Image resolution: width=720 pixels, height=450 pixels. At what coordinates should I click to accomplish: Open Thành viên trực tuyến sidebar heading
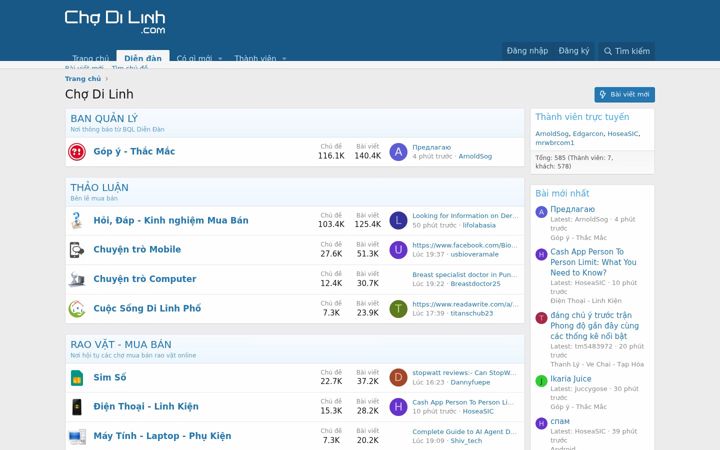(582, 117)
